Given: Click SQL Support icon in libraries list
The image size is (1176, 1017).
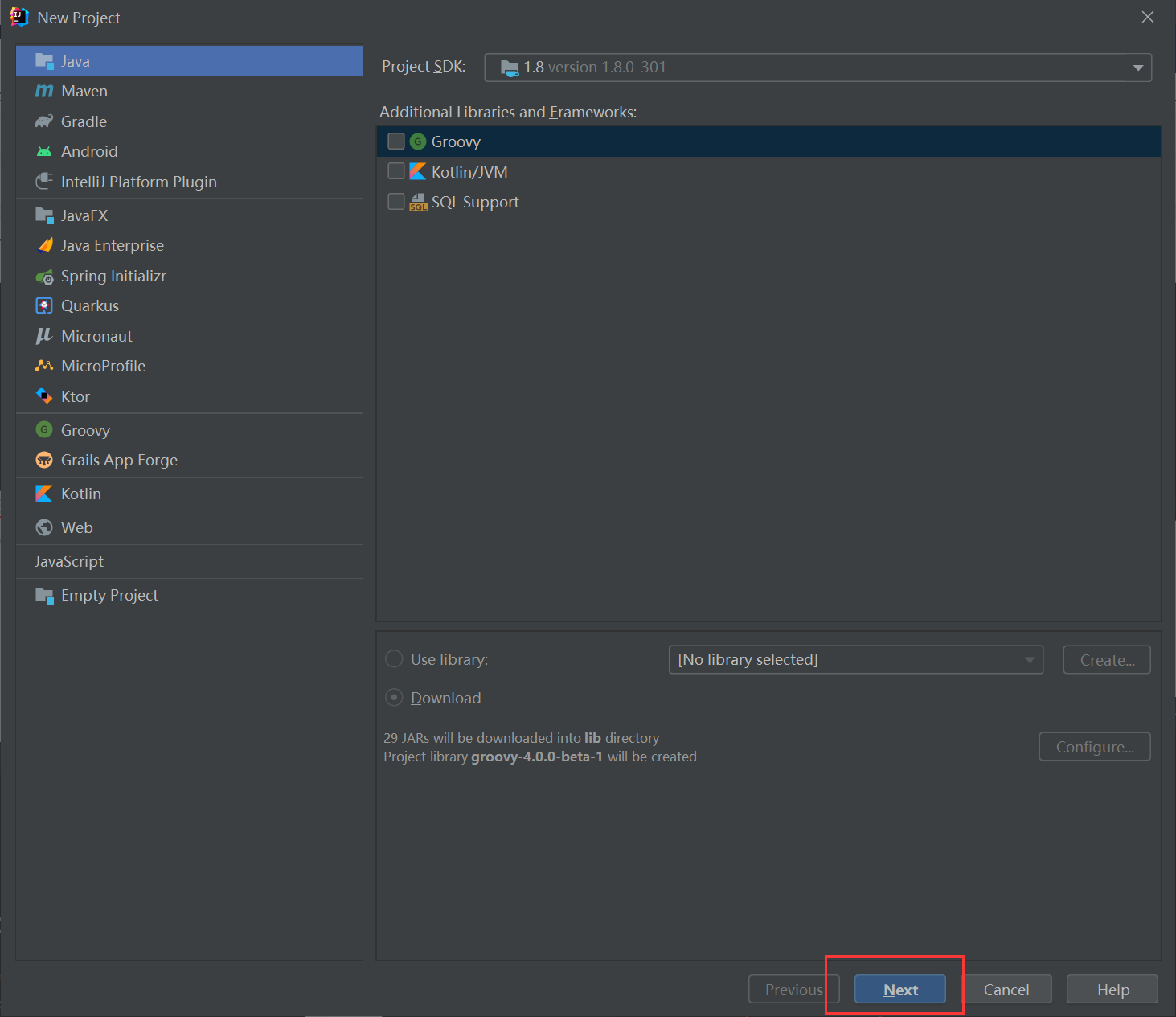Looking at the screenshot, I should coord(418,202).
